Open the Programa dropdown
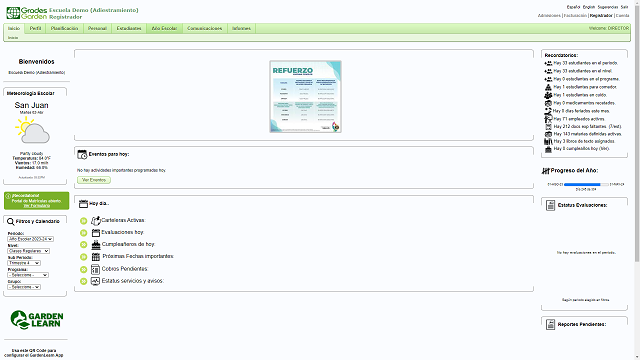The image size is (640, 360). (28, 275)
